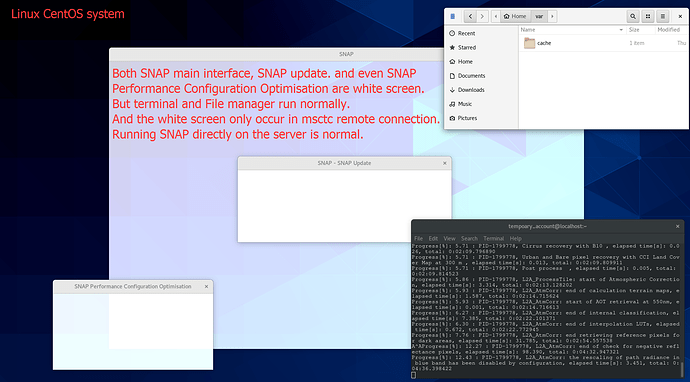Sort files by the Modified column
The width and height of the screenshot is (690, 382).
pyautogui.click(x=671, y=29)
